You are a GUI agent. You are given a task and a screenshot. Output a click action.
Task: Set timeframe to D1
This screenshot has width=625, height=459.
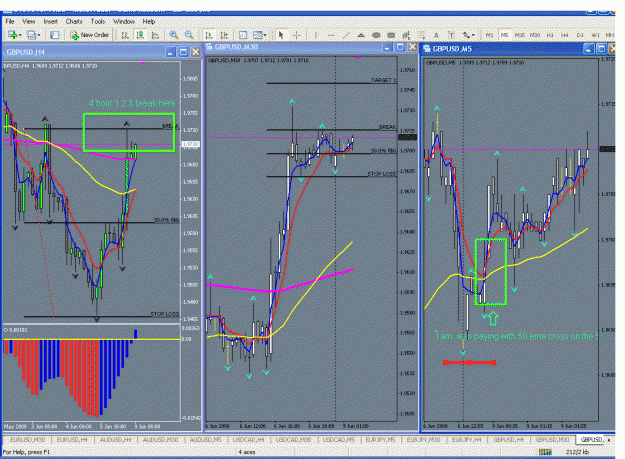click(580, 35)
